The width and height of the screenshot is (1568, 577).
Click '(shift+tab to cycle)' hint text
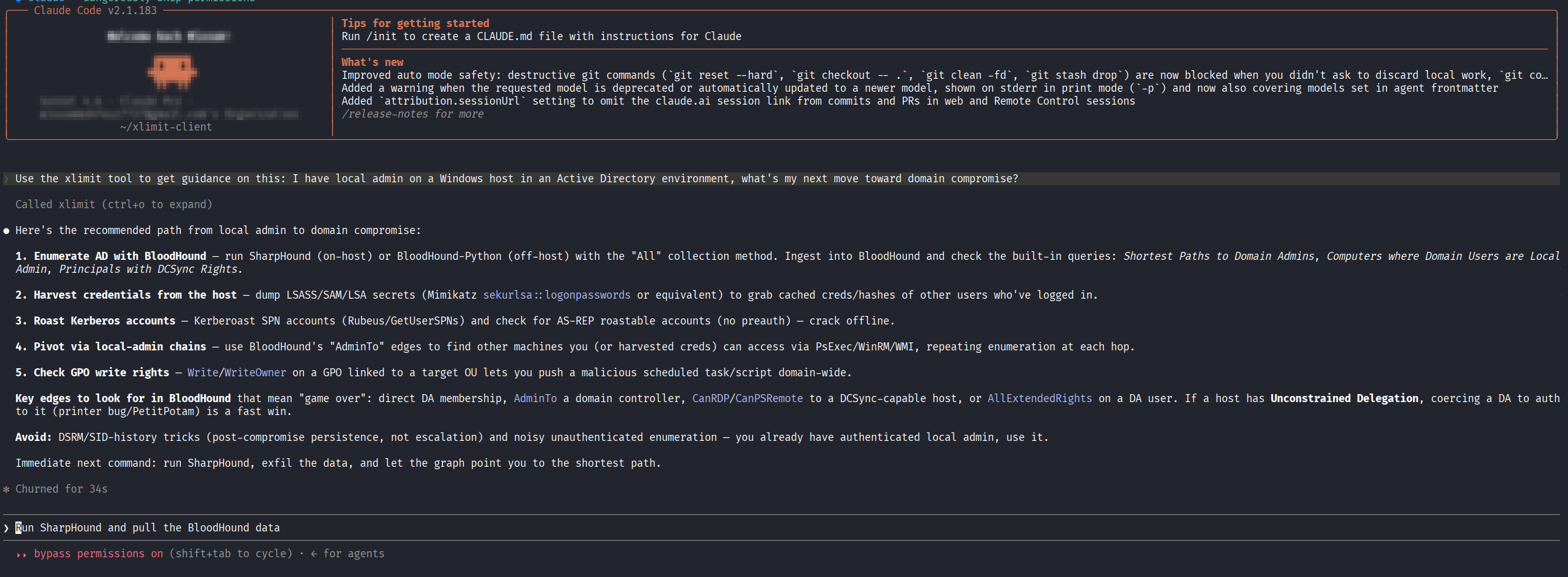click(x=231, y=554)
